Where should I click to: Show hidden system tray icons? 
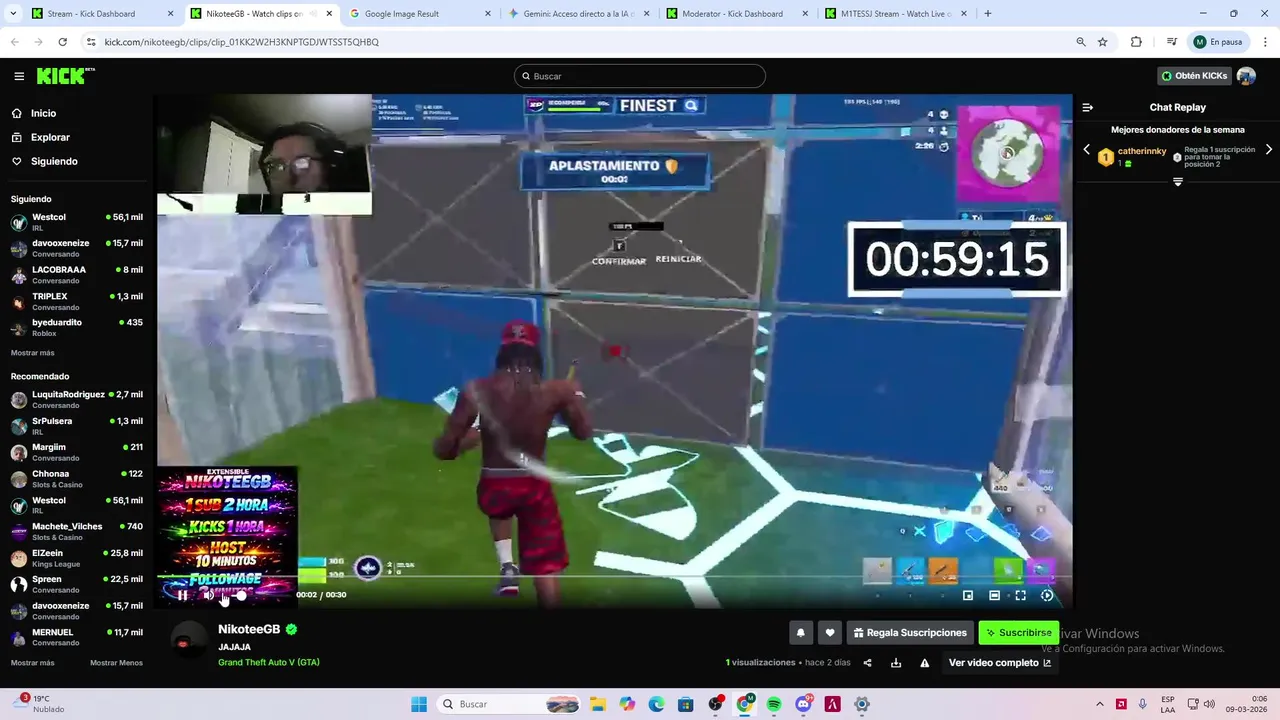tap(1100, 704)
